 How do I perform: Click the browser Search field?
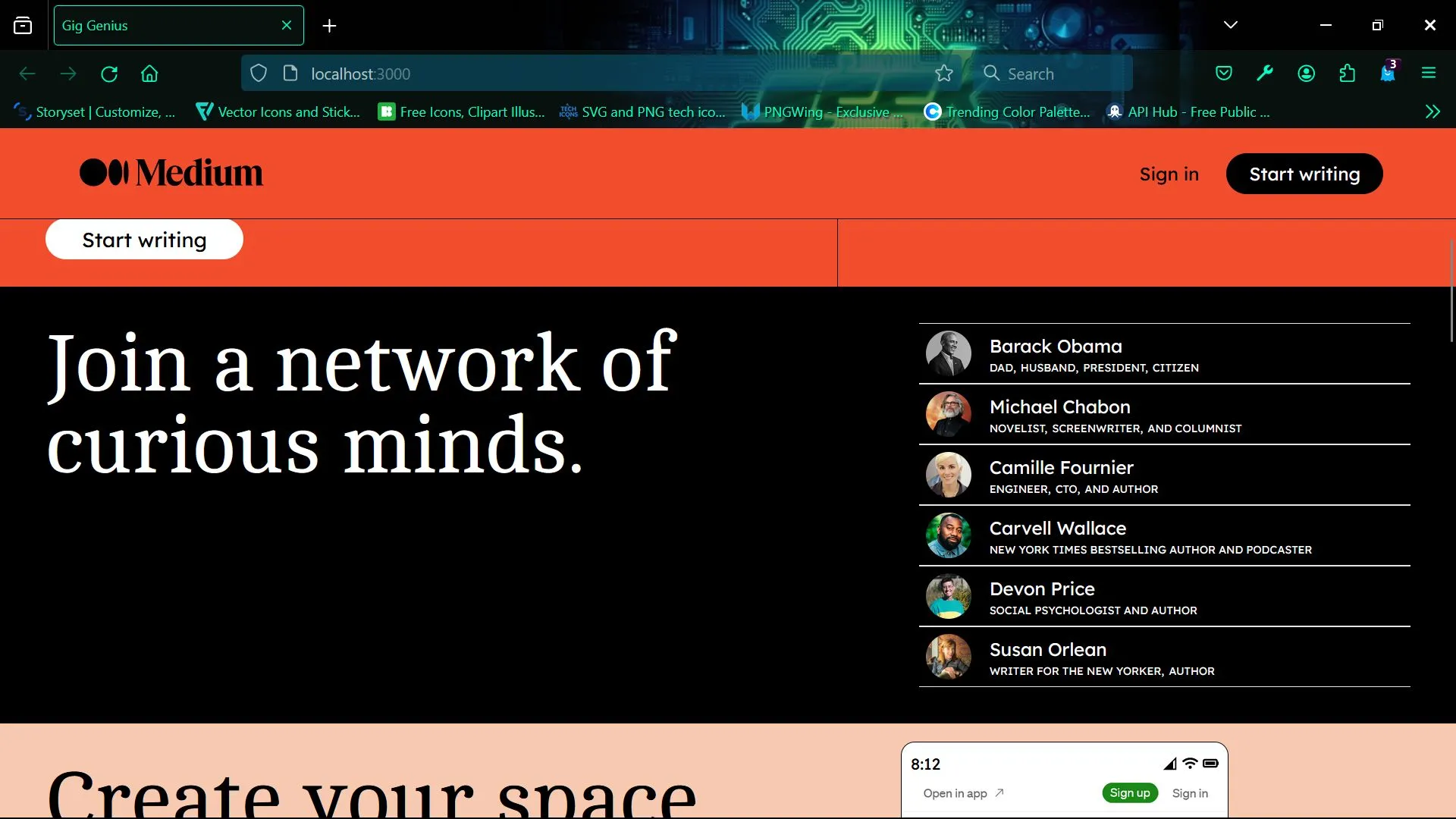point(1053,74)
